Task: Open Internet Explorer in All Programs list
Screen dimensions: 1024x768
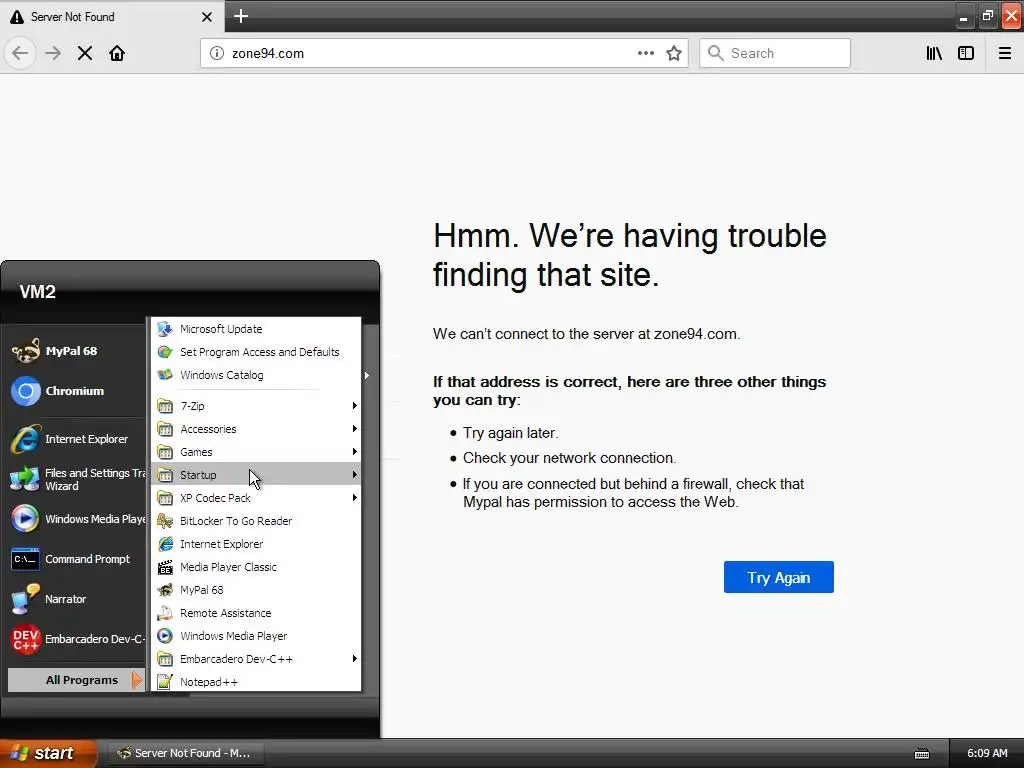Action: pos(256,544)
